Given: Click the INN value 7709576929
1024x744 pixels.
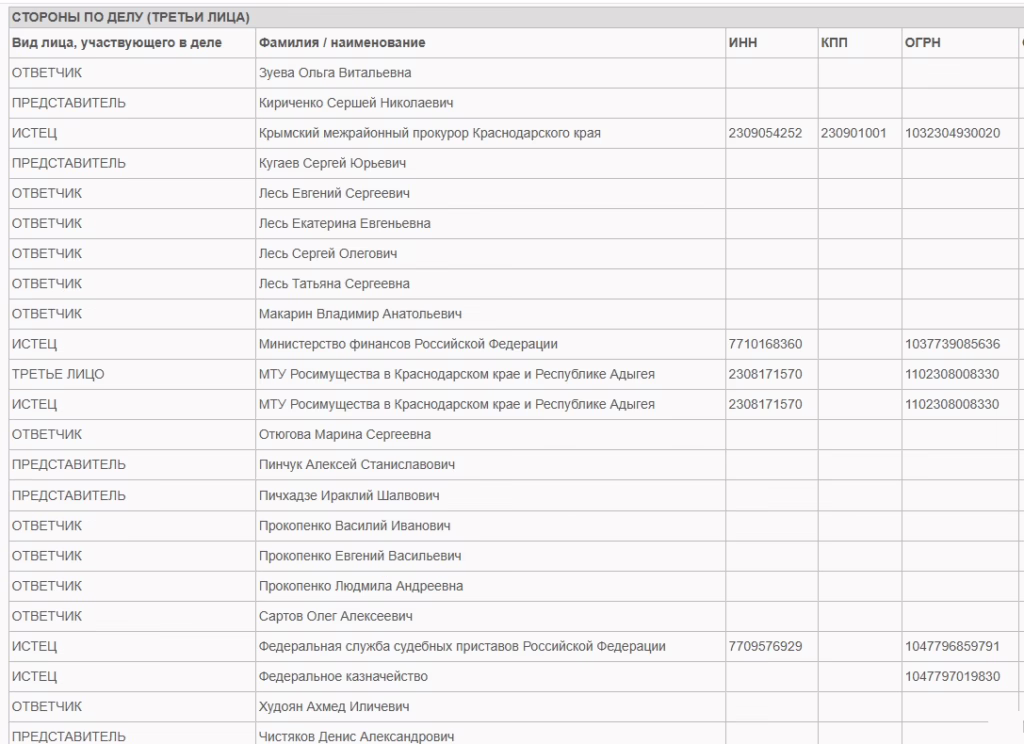Looking at the screenshot, I should 765,646.
